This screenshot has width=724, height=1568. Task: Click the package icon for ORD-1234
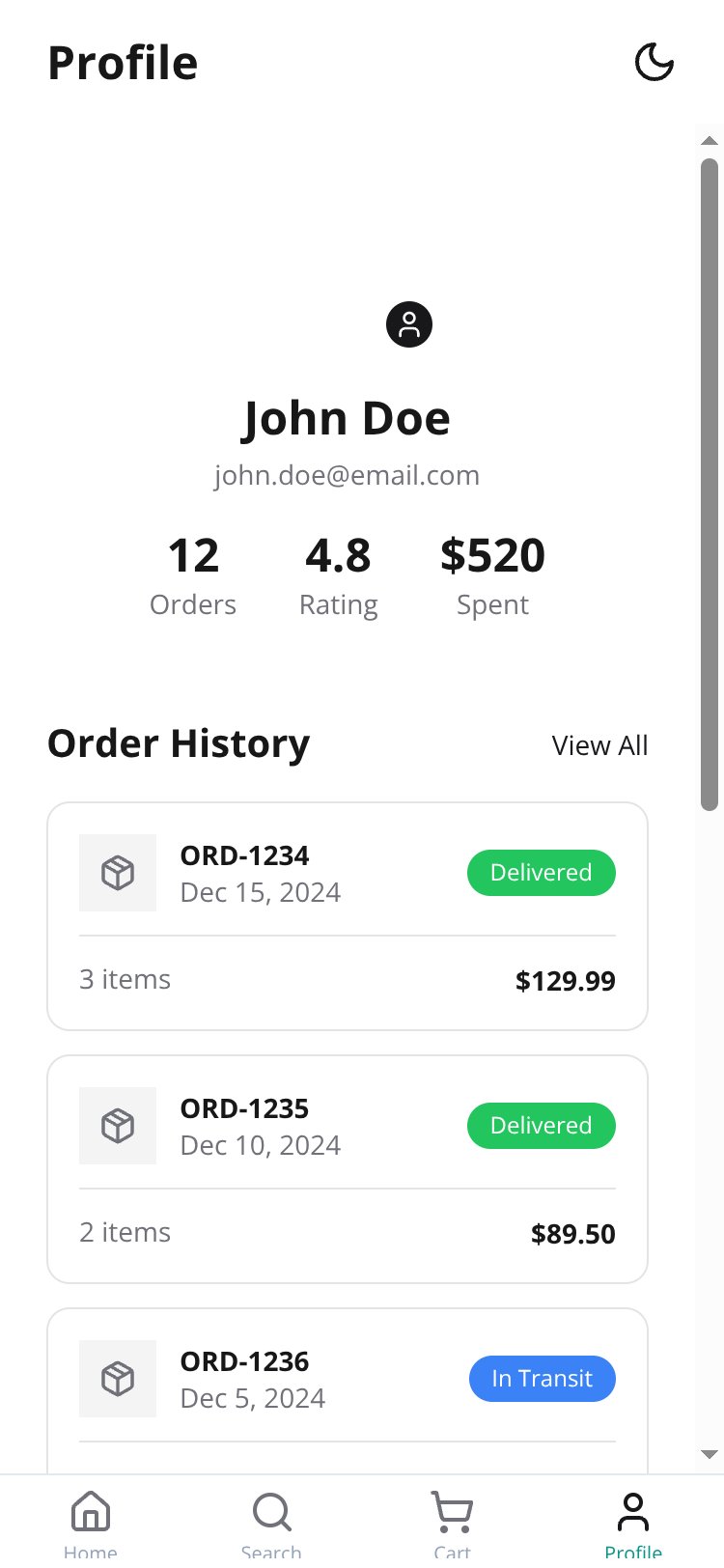(x=118, y=873)
